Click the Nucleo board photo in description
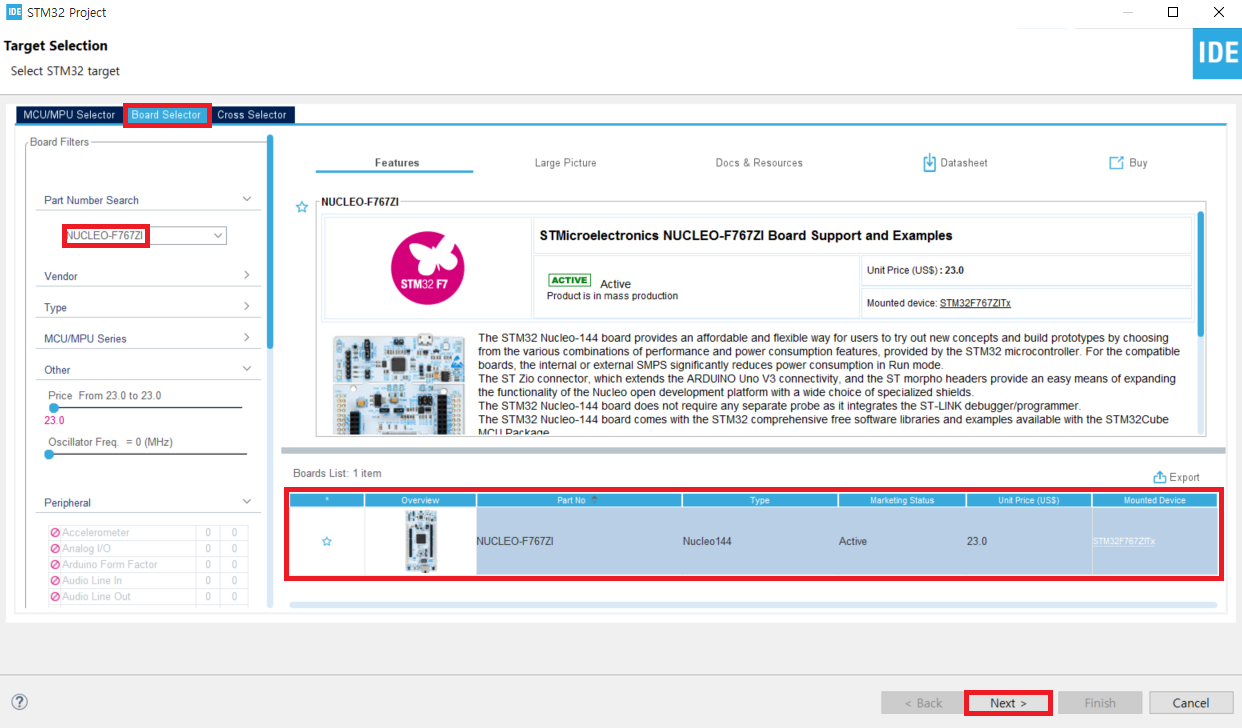1242x728 pixels. 400,385
